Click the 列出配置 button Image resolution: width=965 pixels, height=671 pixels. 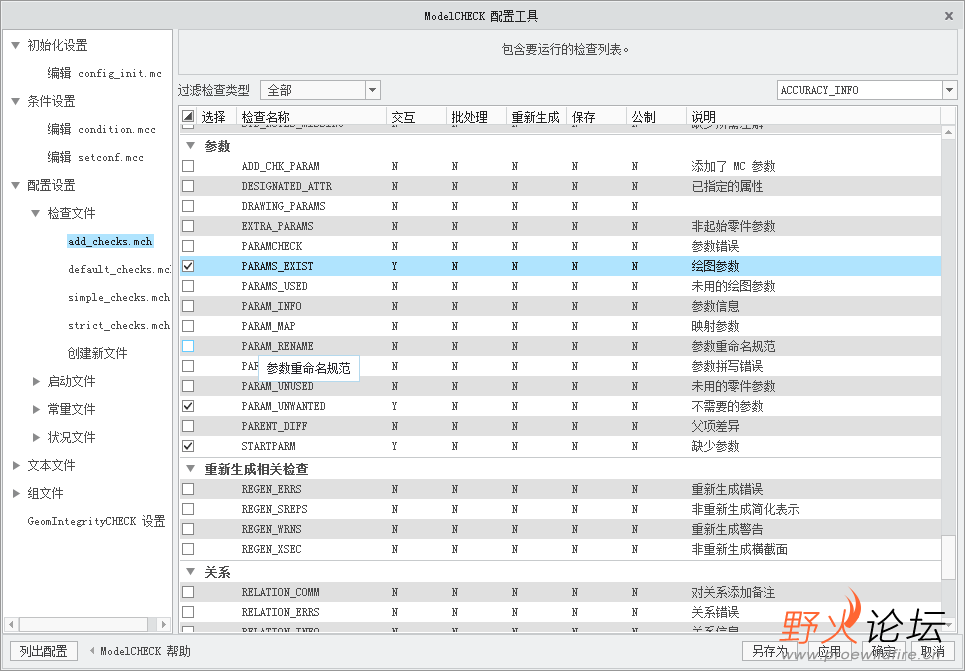43,651
